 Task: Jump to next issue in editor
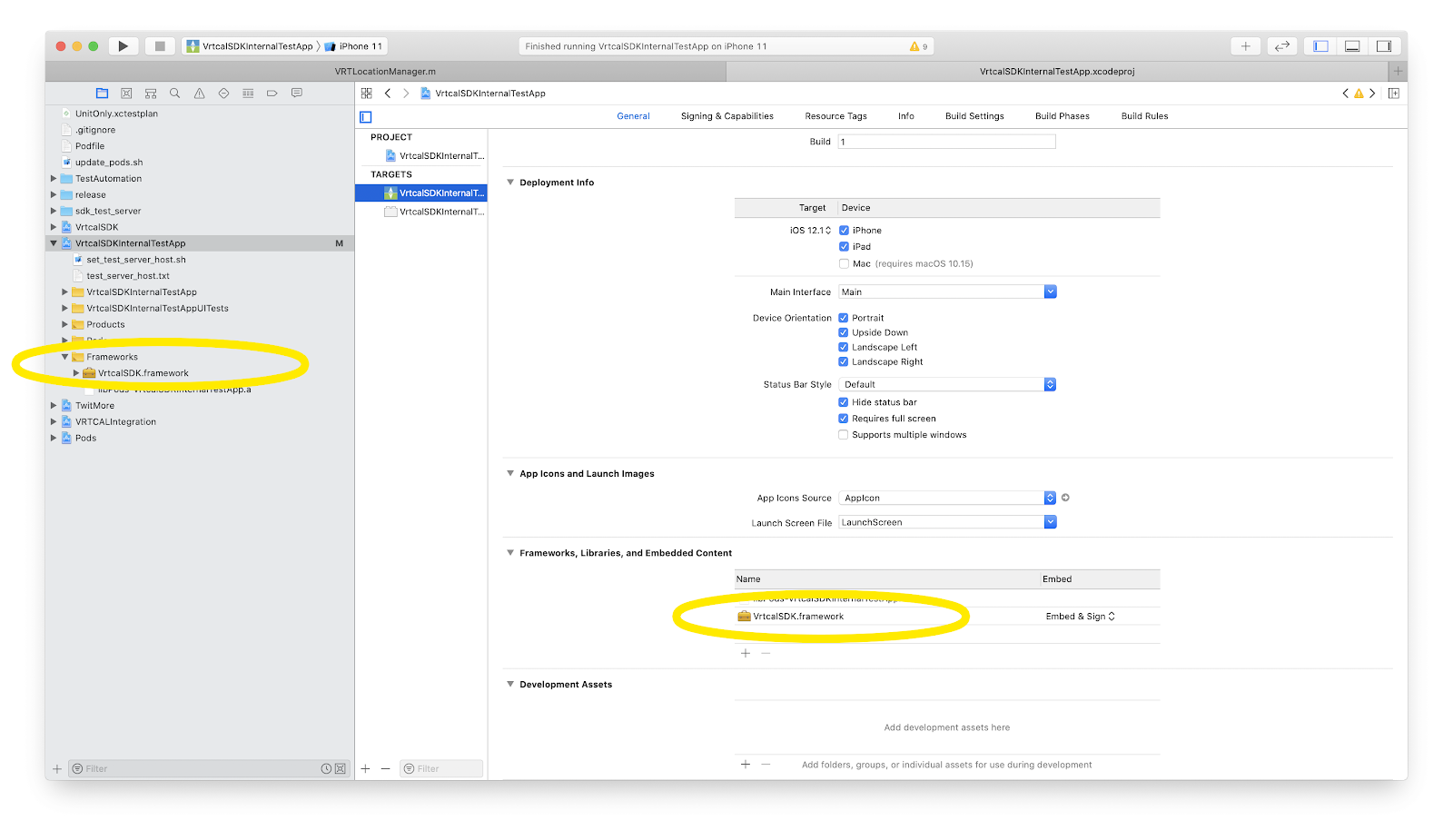click(x=1372, y=94)
